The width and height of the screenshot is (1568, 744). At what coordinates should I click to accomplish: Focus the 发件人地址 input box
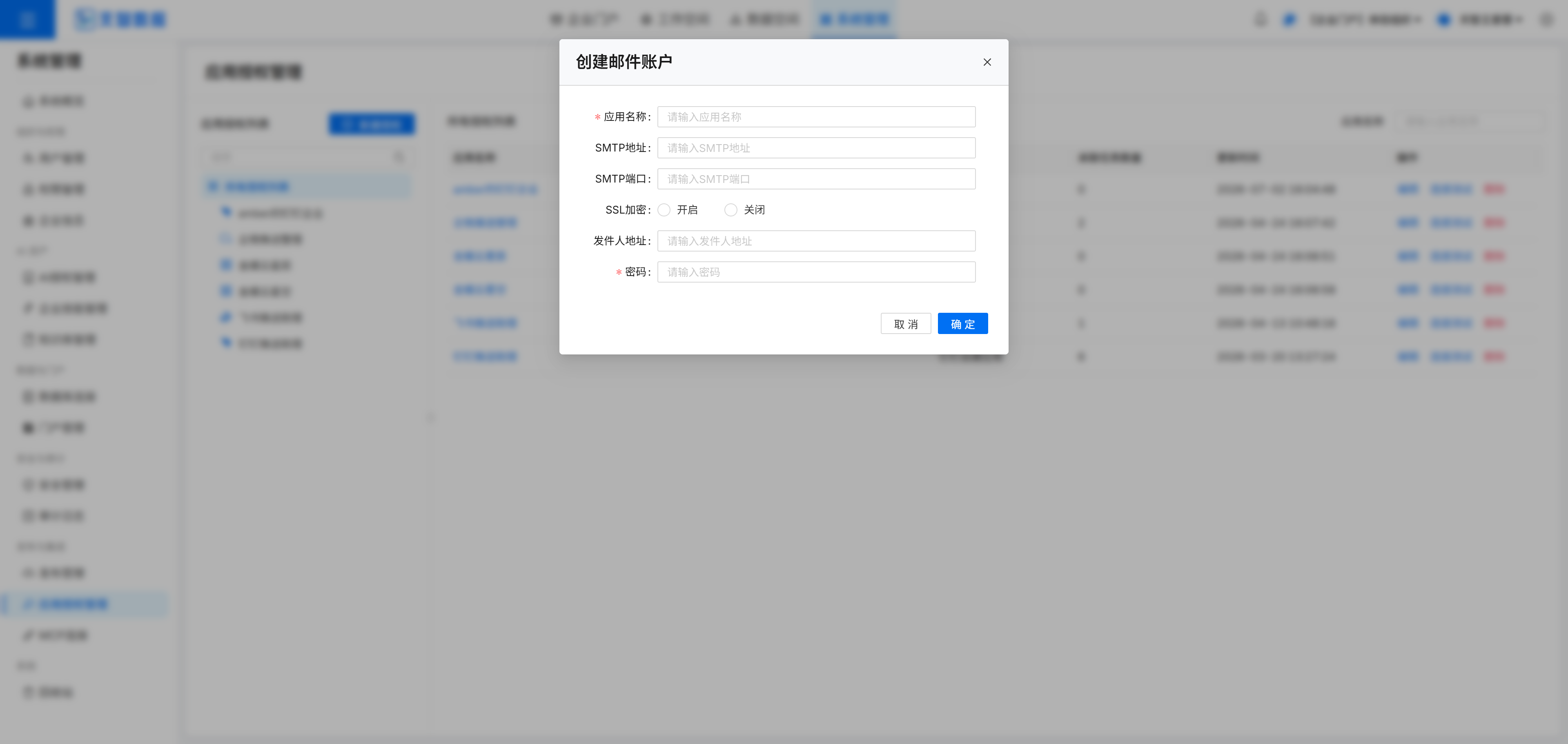(816, 241)
